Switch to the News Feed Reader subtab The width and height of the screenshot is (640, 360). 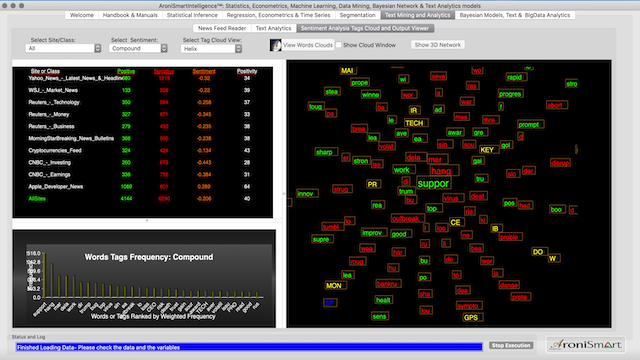[x=222, y=28]
